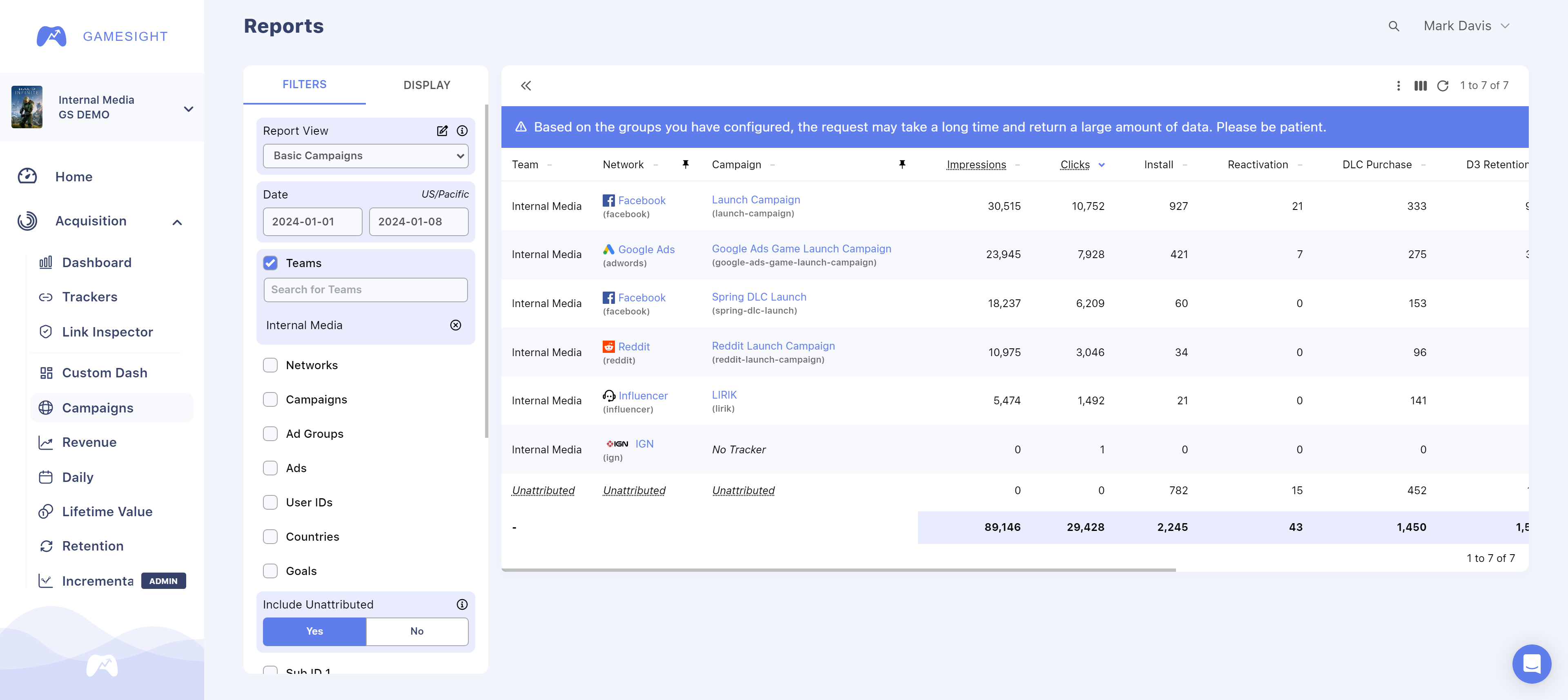Image resolution: width=1568 pixels, height=700 pixels.
Task: Enable the Campaigns filter checkbox
Action: tap(270, 399)
